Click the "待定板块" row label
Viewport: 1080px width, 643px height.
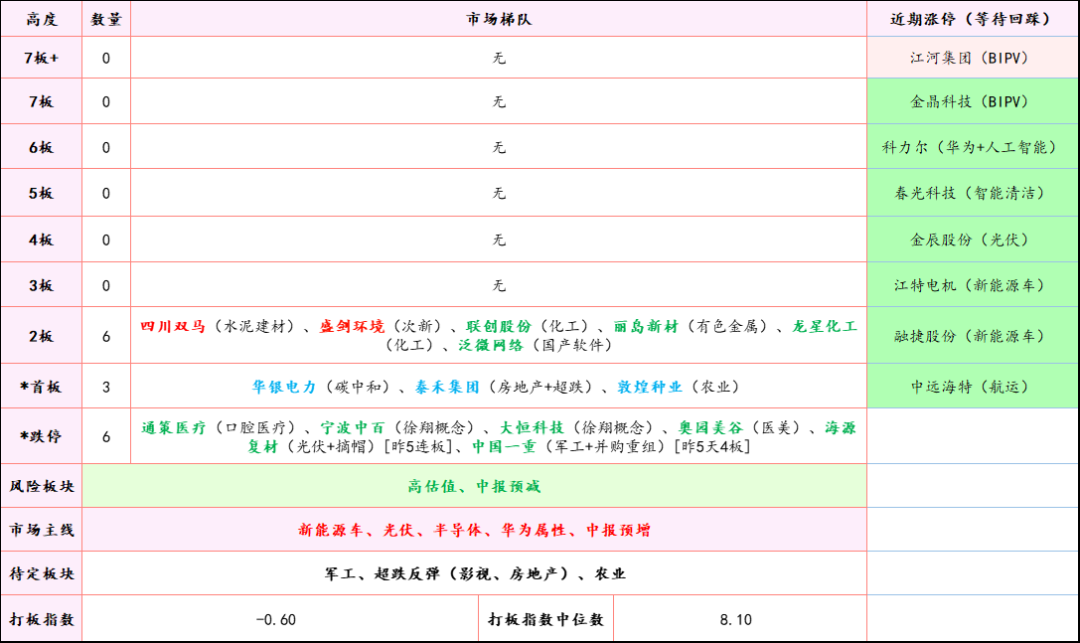(41, 574)
